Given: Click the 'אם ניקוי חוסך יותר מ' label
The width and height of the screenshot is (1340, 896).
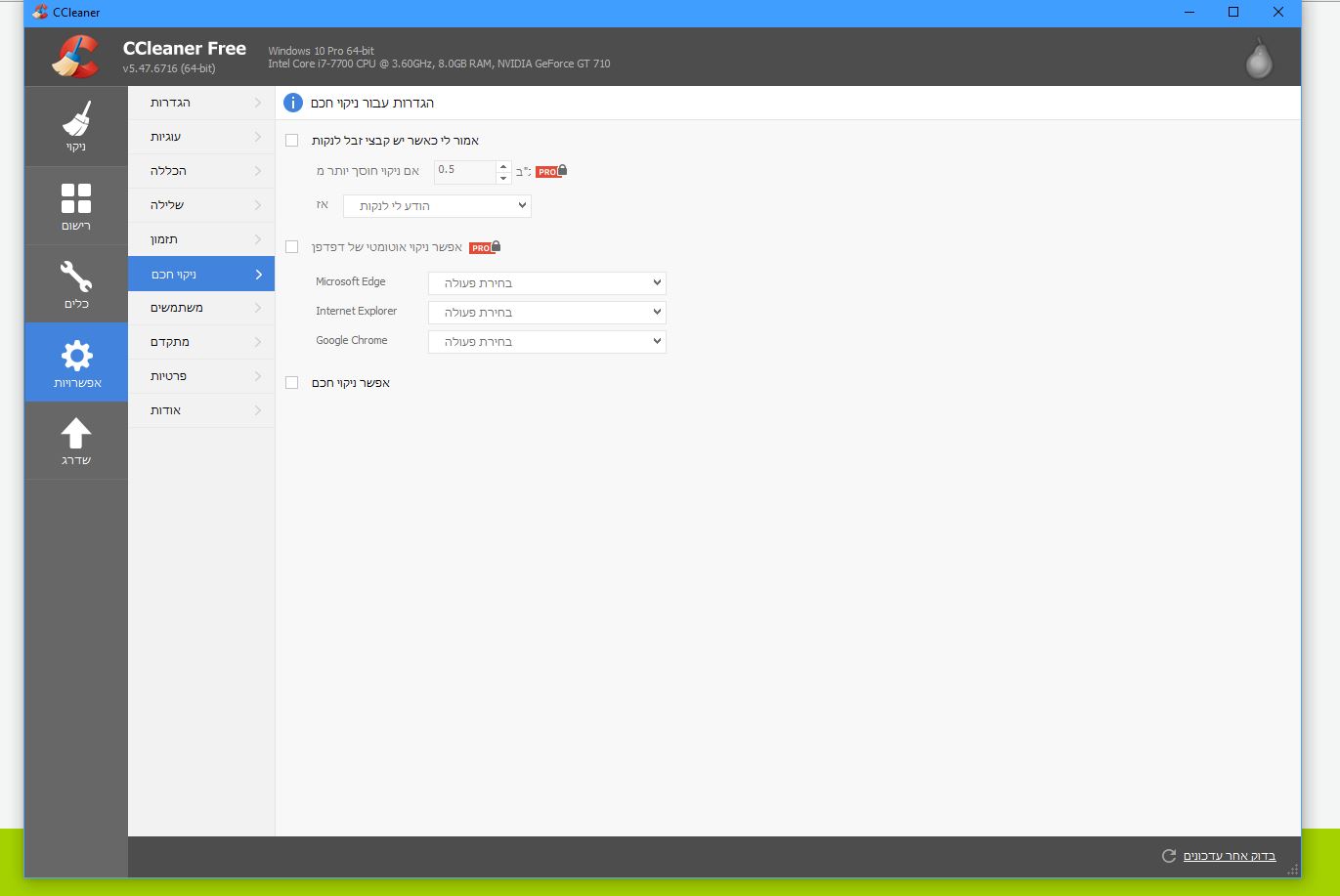Looking at the screenshot, I should [x=368, y=171].
